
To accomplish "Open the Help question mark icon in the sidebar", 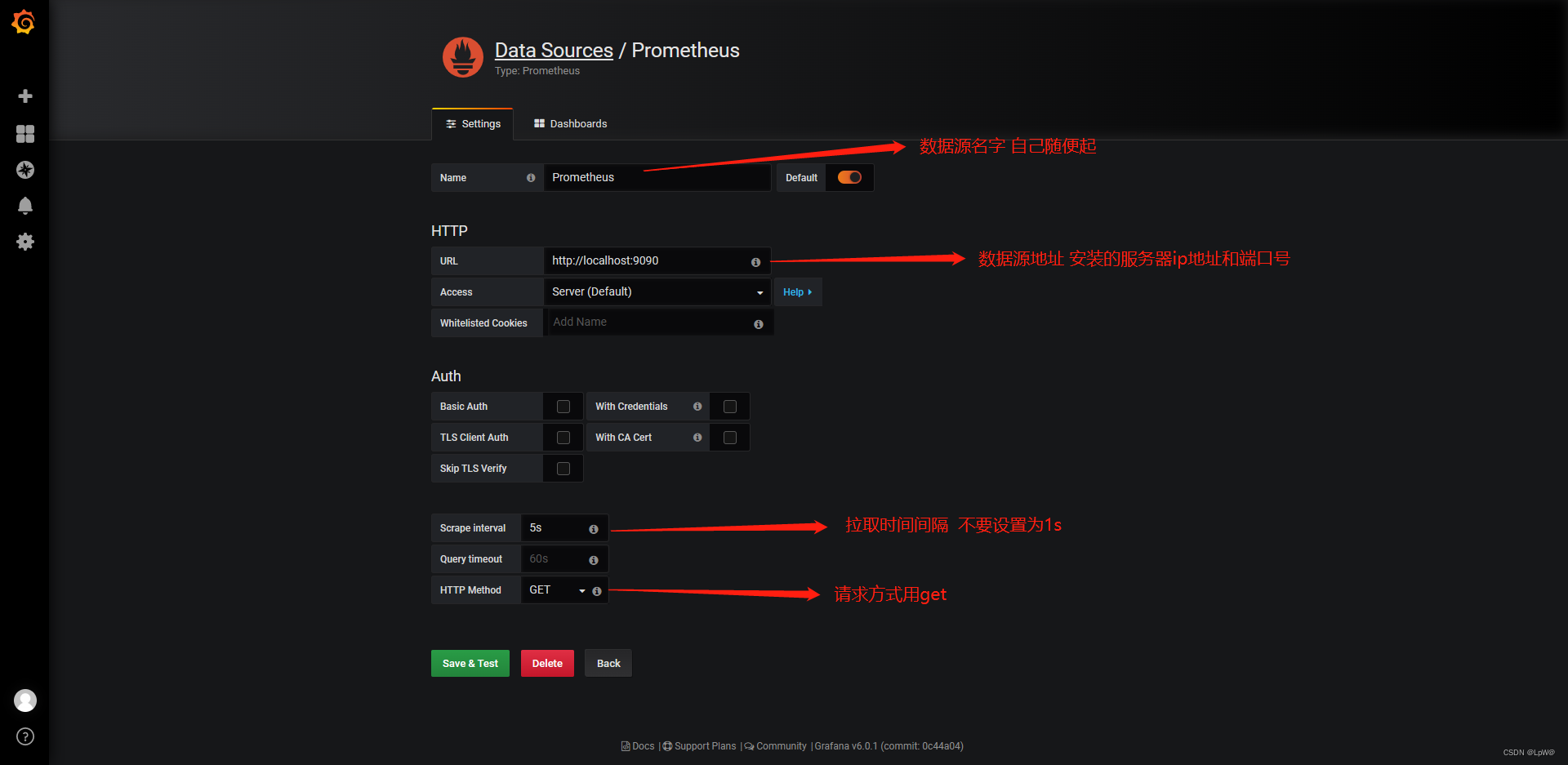I will (x=25, y=736).
